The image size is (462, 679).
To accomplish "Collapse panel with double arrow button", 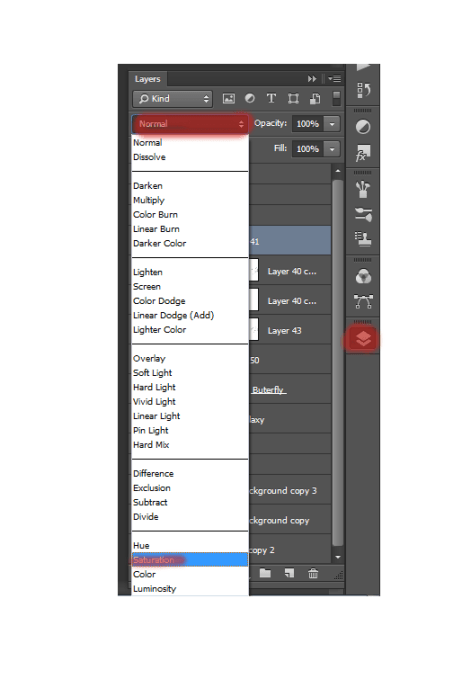I will coord(312,79).
